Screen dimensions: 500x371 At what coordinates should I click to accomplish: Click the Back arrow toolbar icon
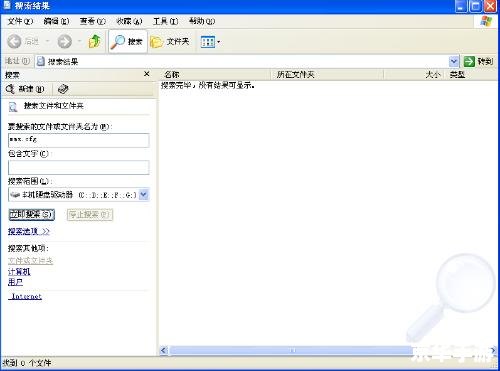coord(14,42)
